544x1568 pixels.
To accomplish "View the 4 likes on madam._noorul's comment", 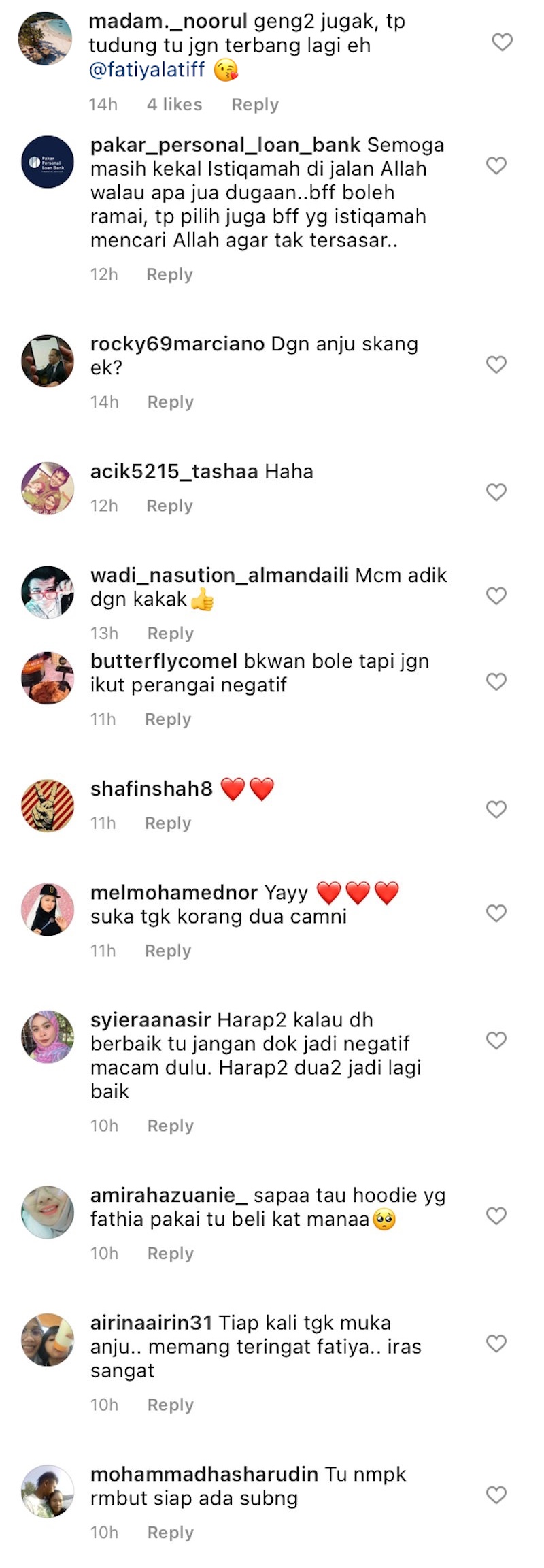I will (175, 104).
